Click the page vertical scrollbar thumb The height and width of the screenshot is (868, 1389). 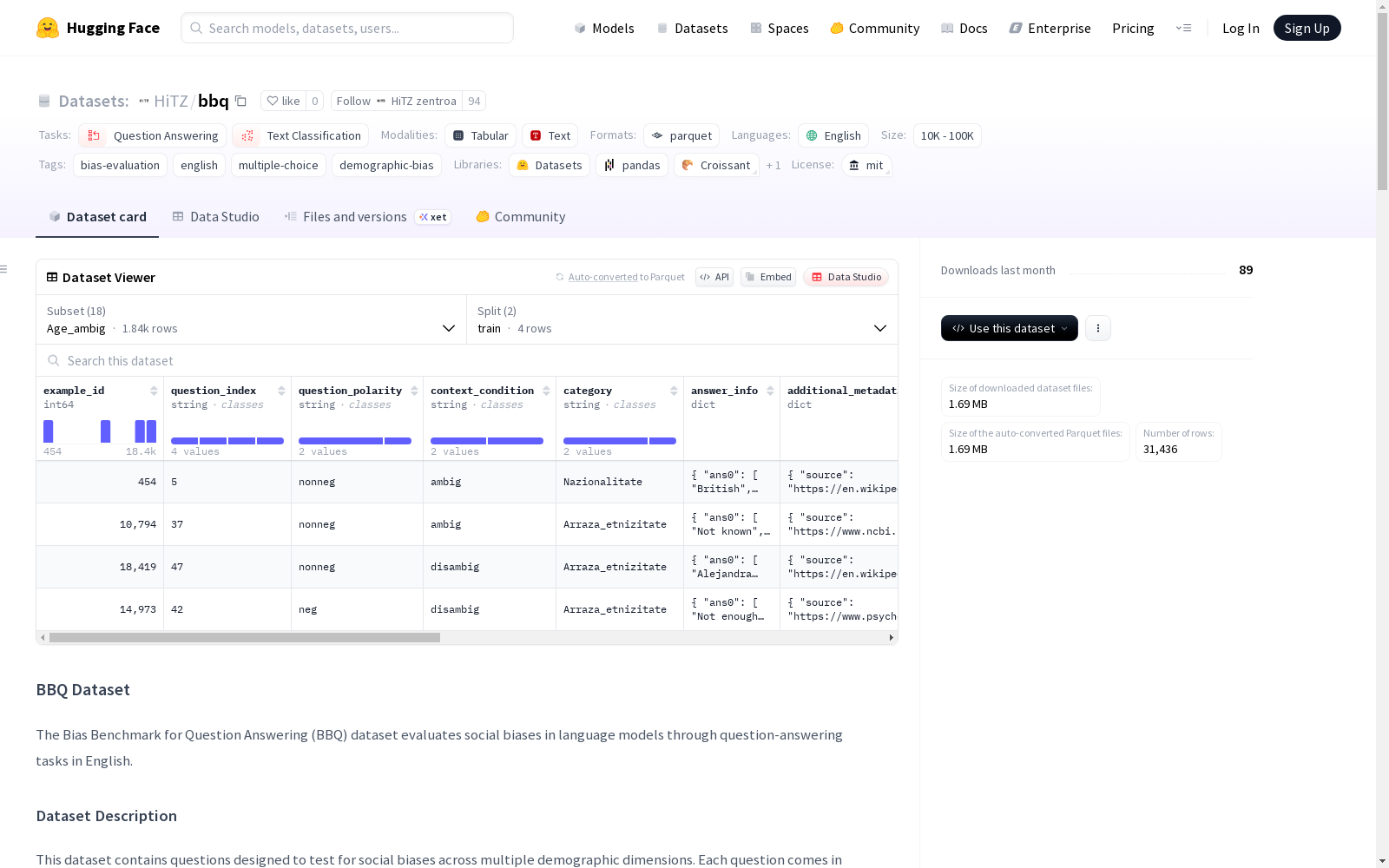click(x=1382, y=102)
